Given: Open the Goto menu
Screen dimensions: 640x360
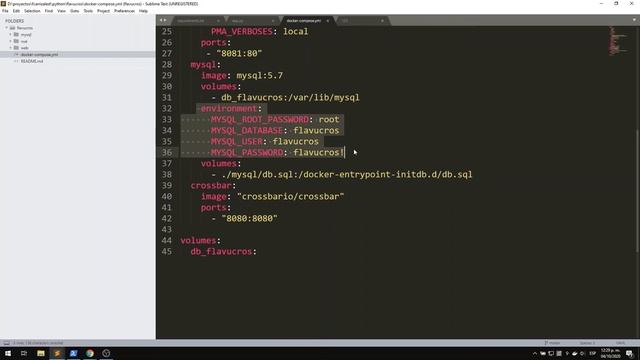Looking at the screenshot, I should pos(75,11).
